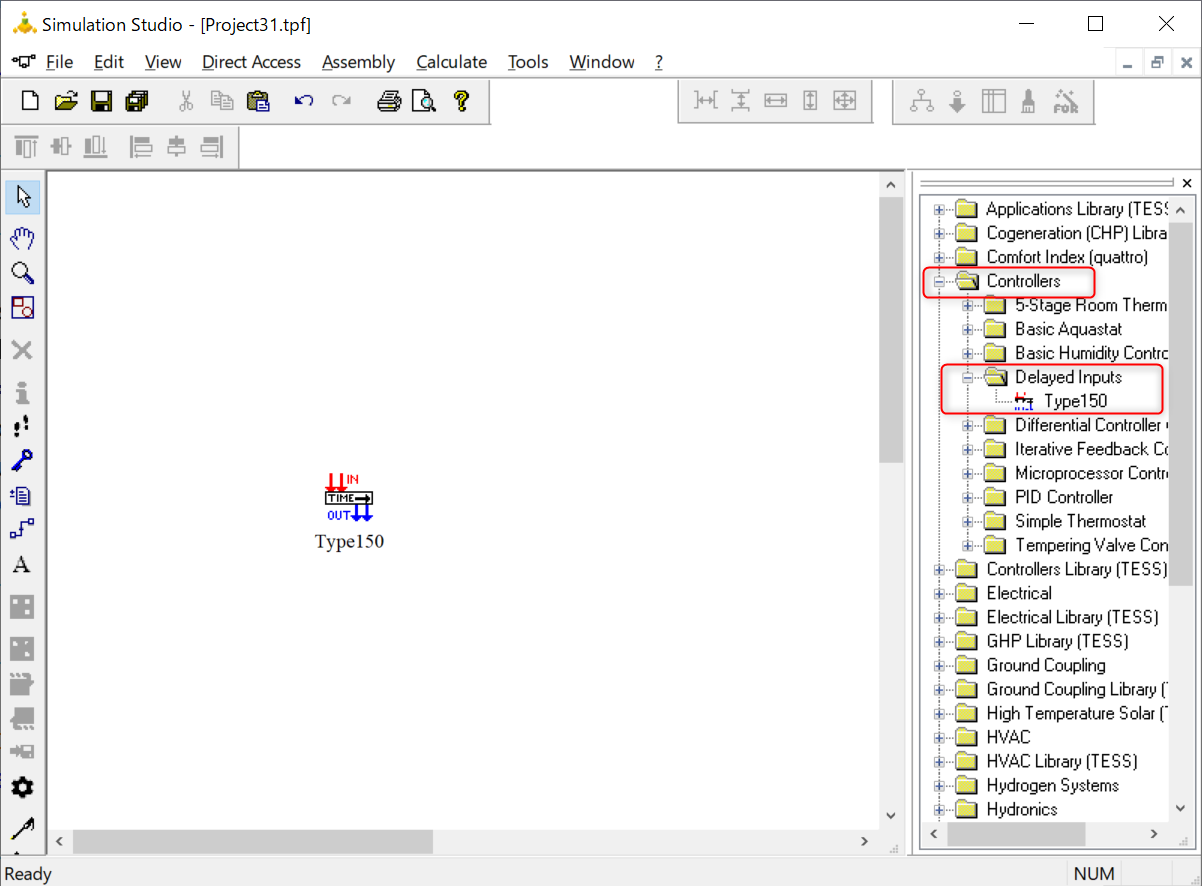The image size is (1202, 886).
Task: Expand the Simple Thermostat folder
Action: click(x=968, y=521)
